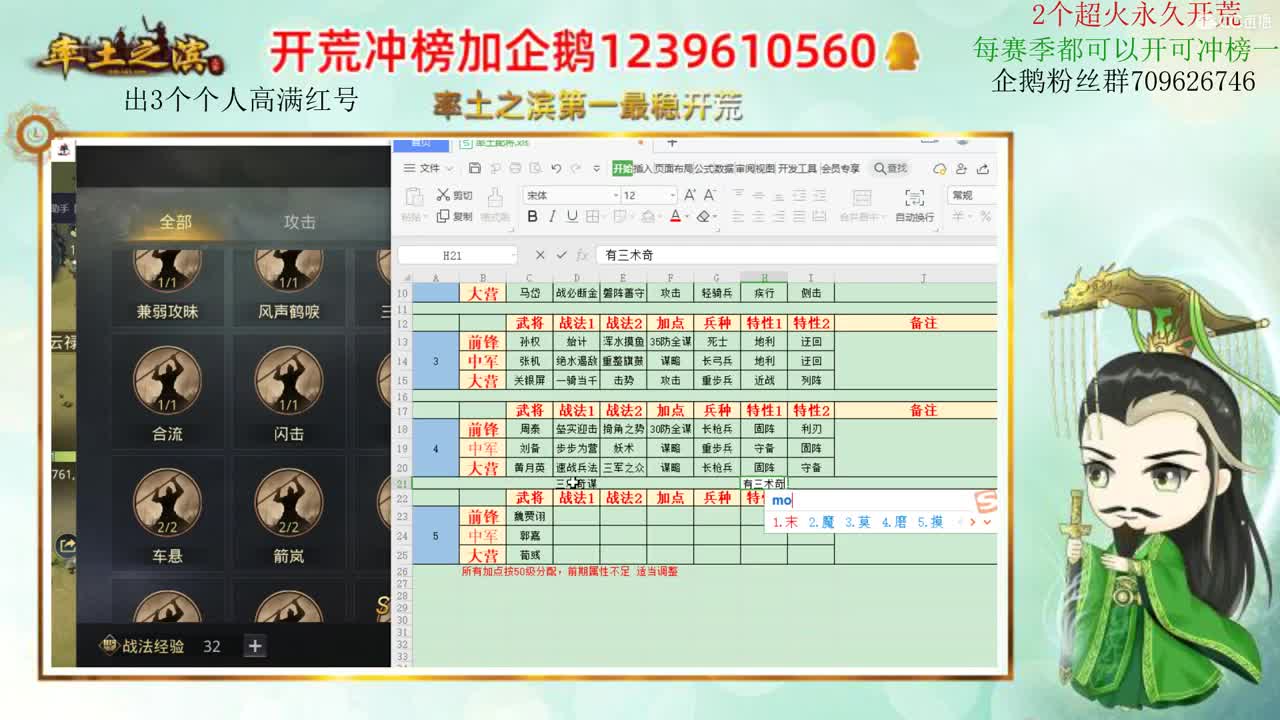The height and width of the screenshot is (720, 1280).
Task: Open the H21 name box dropdown
Action: tap(513, 255)
